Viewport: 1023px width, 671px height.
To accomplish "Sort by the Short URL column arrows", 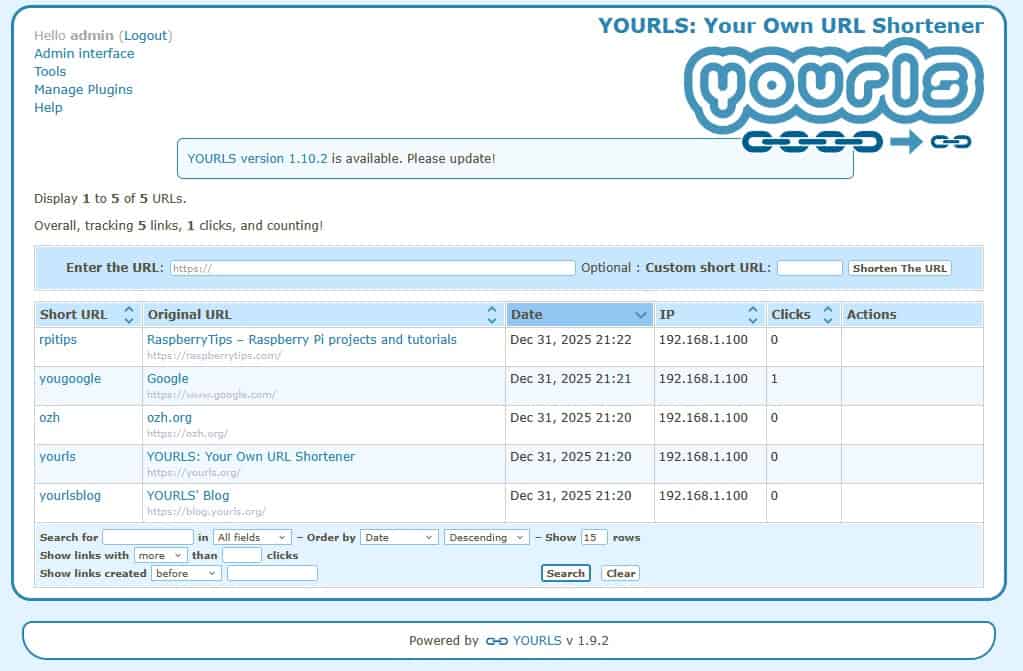I will click(128, 315).
